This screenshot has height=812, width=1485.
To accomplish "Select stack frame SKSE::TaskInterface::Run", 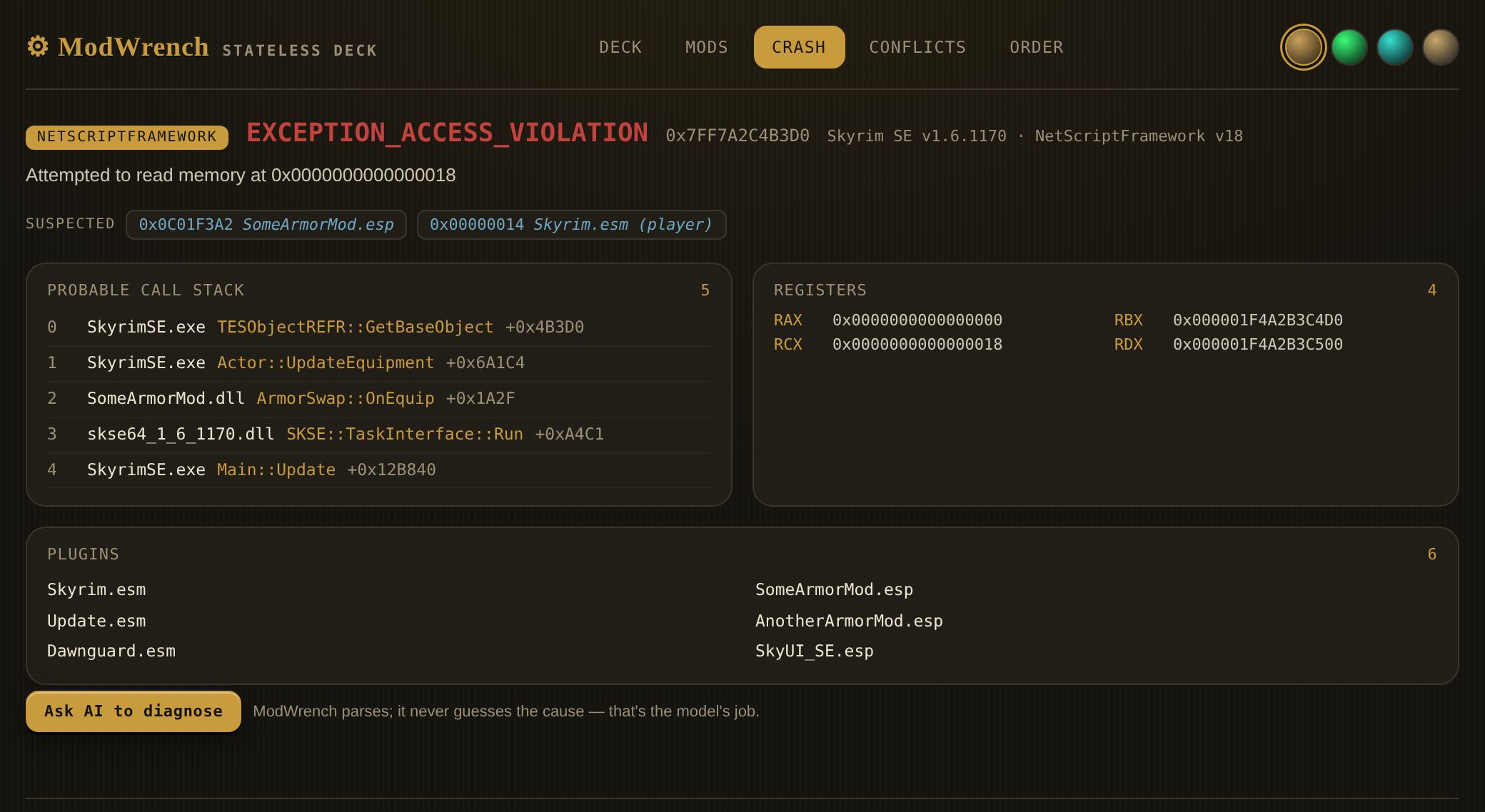I will click(x=379, y=434).
